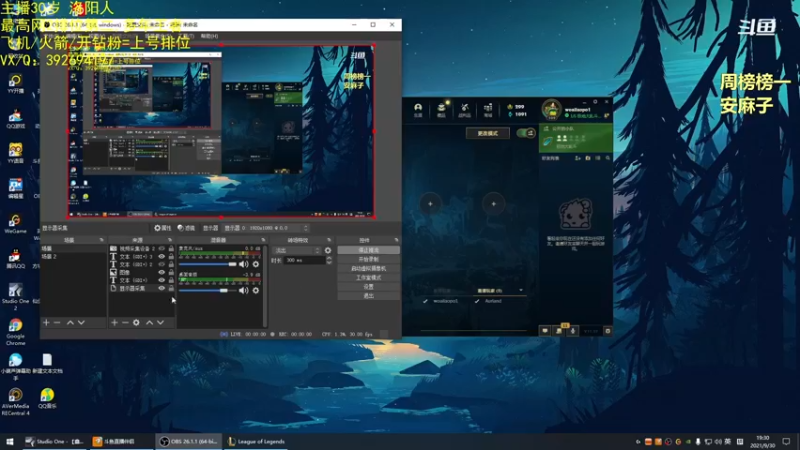The image size is (800, 450).
Task: Adjust the first mixer channel volume slider
Action: tap(208, 264)
